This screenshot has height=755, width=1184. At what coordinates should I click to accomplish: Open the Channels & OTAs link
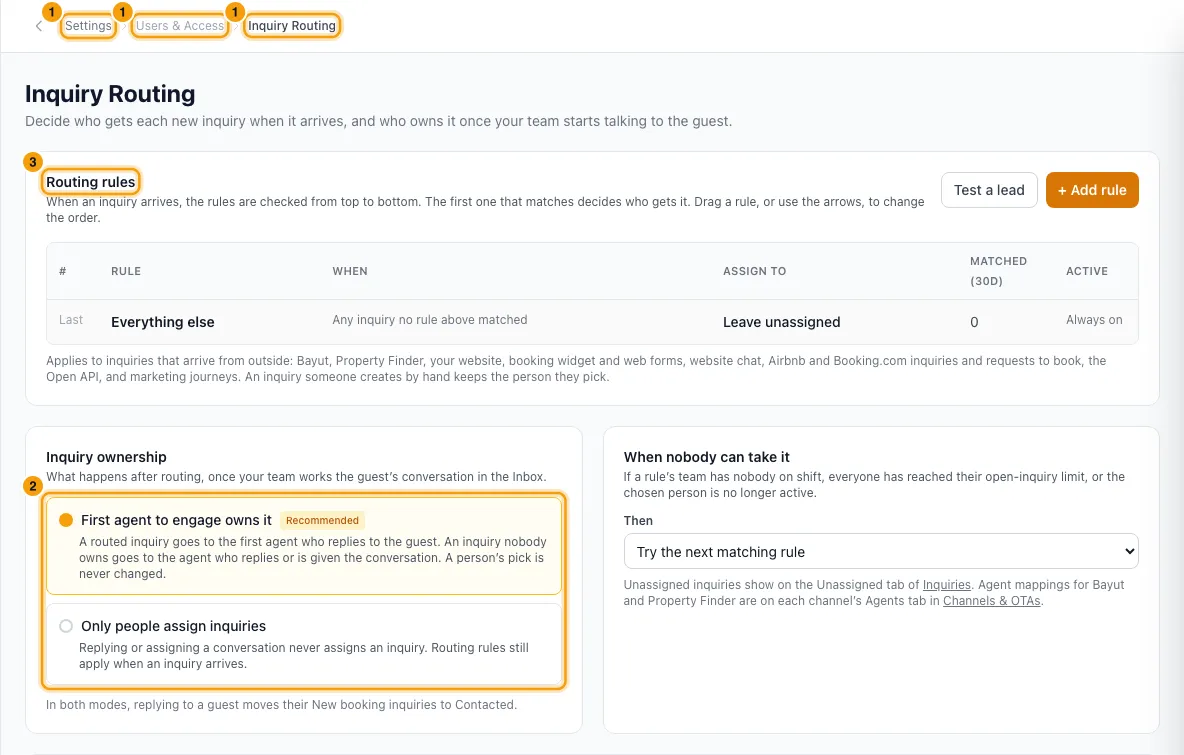991,601
